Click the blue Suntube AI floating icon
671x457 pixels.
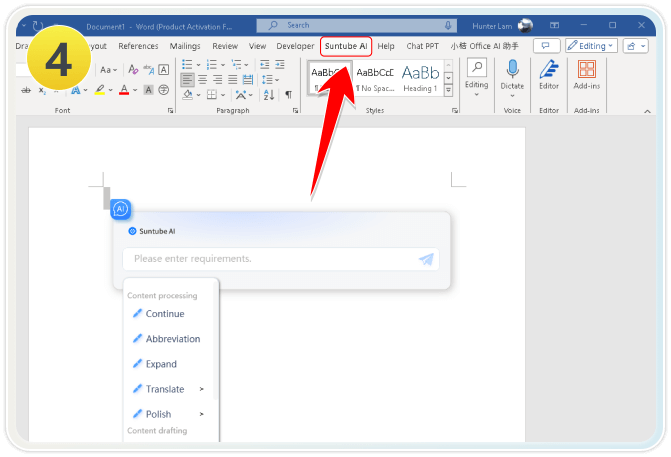tap(120, 209)
